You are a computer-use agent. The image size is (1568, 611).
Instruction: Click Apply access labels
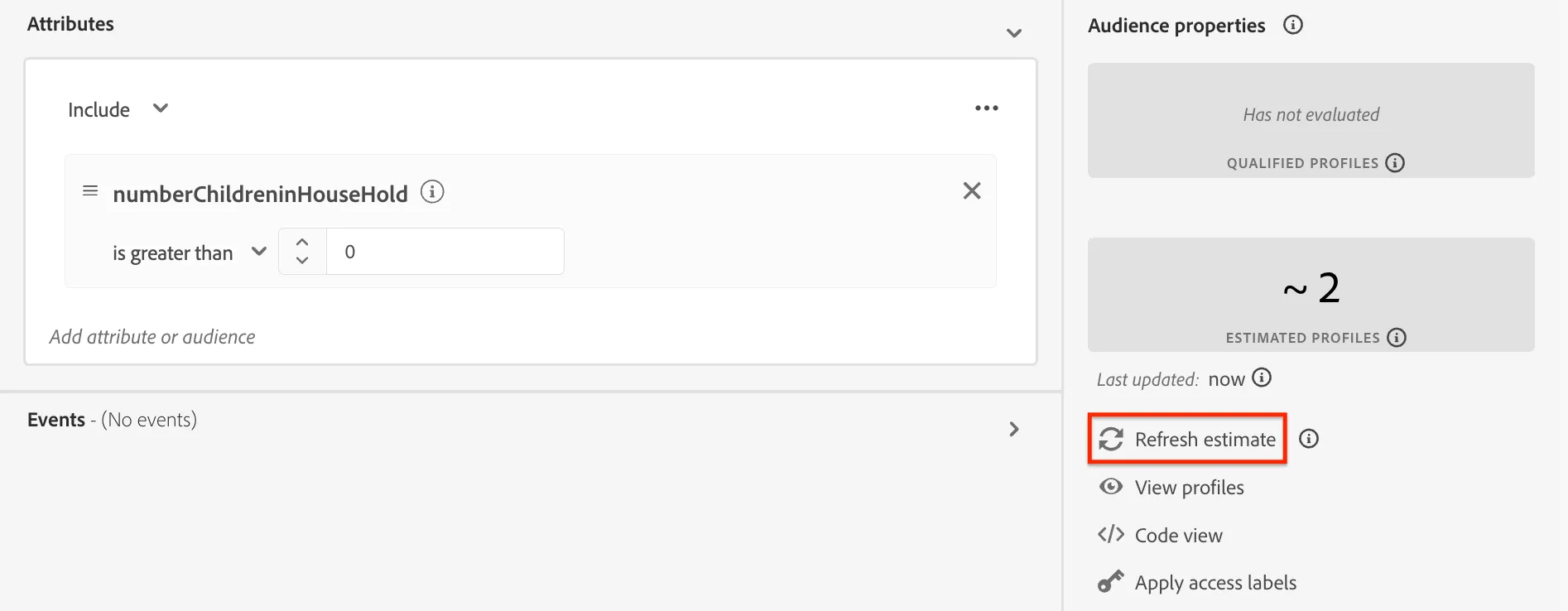point(1197,583)
